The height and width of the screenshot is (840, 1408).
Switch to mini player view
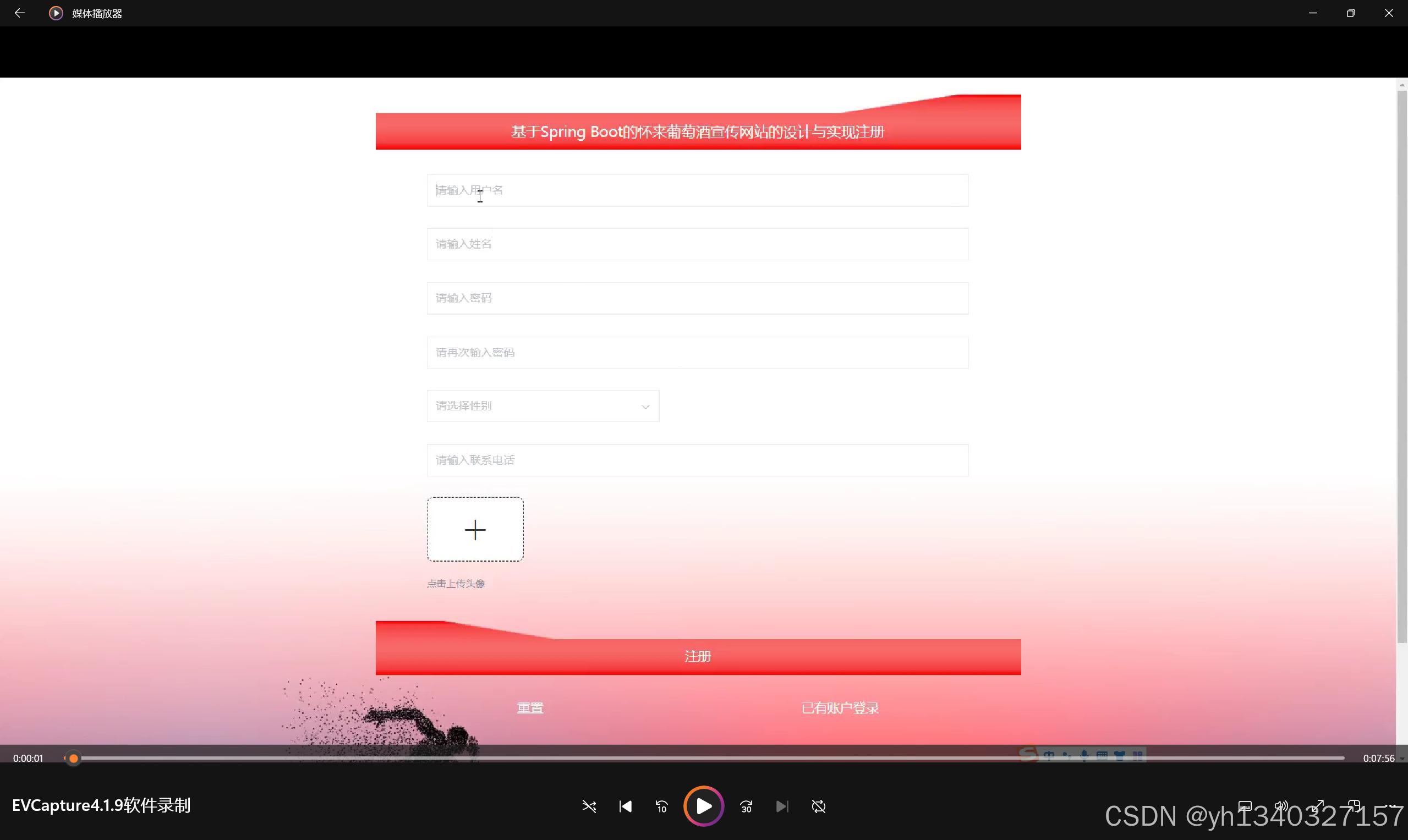coord(1354,805)
